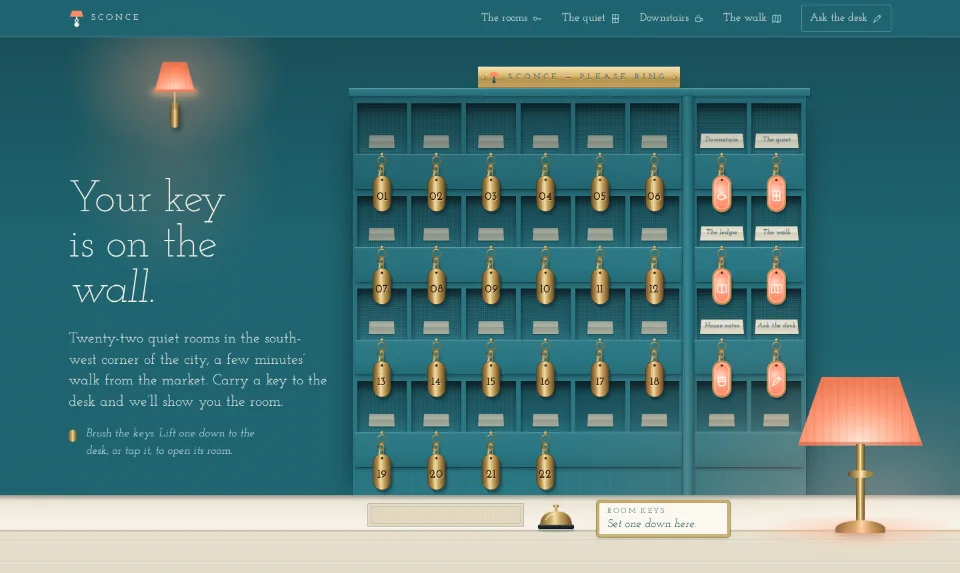Viewport: 960px width, 573px height.
Task: Choose brass room key 21
Action: pos(490,472)
